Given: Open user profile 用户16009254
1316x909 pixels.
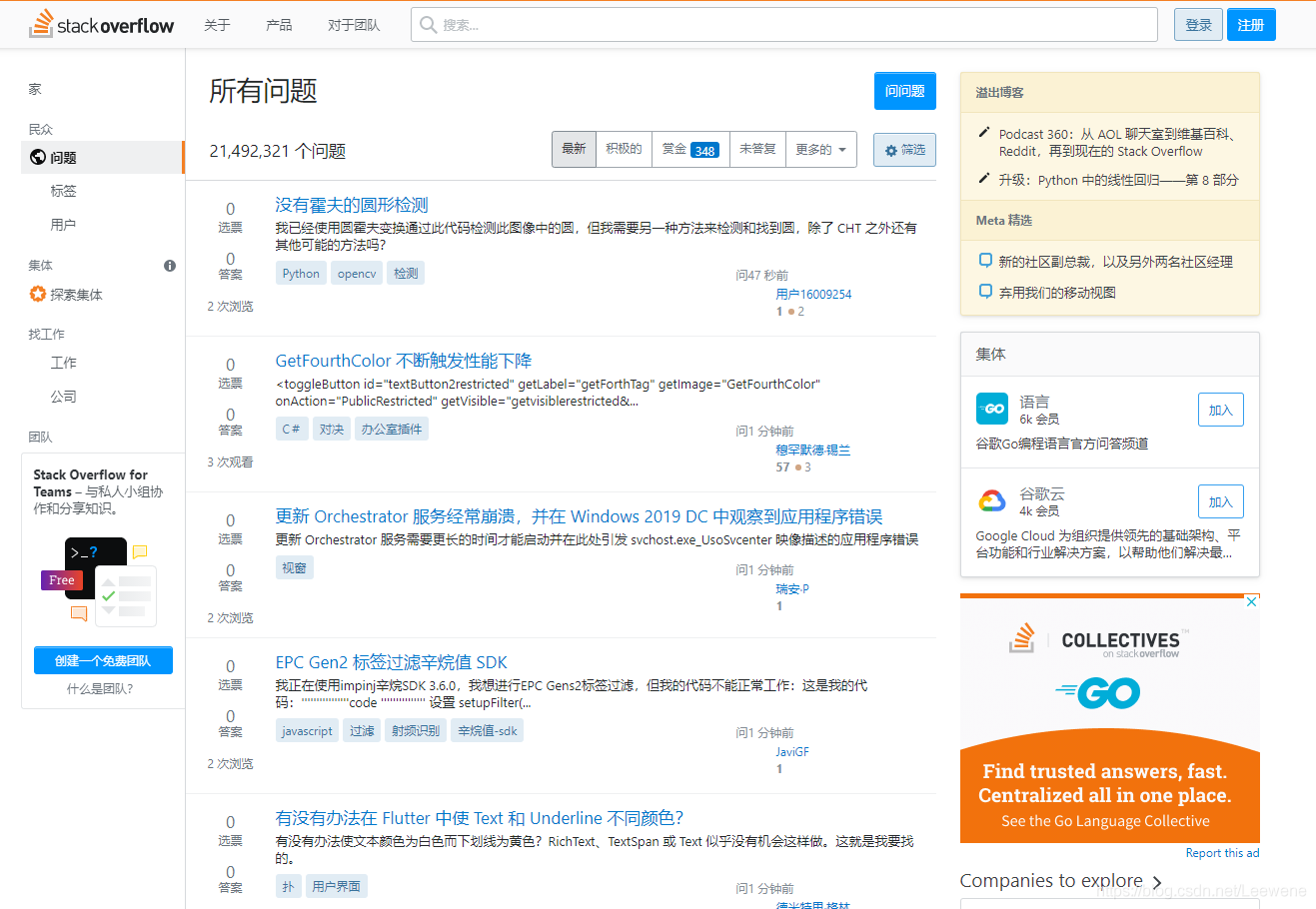Looking at the screenshot, I should pyautogui.click(x=813, y=295).
